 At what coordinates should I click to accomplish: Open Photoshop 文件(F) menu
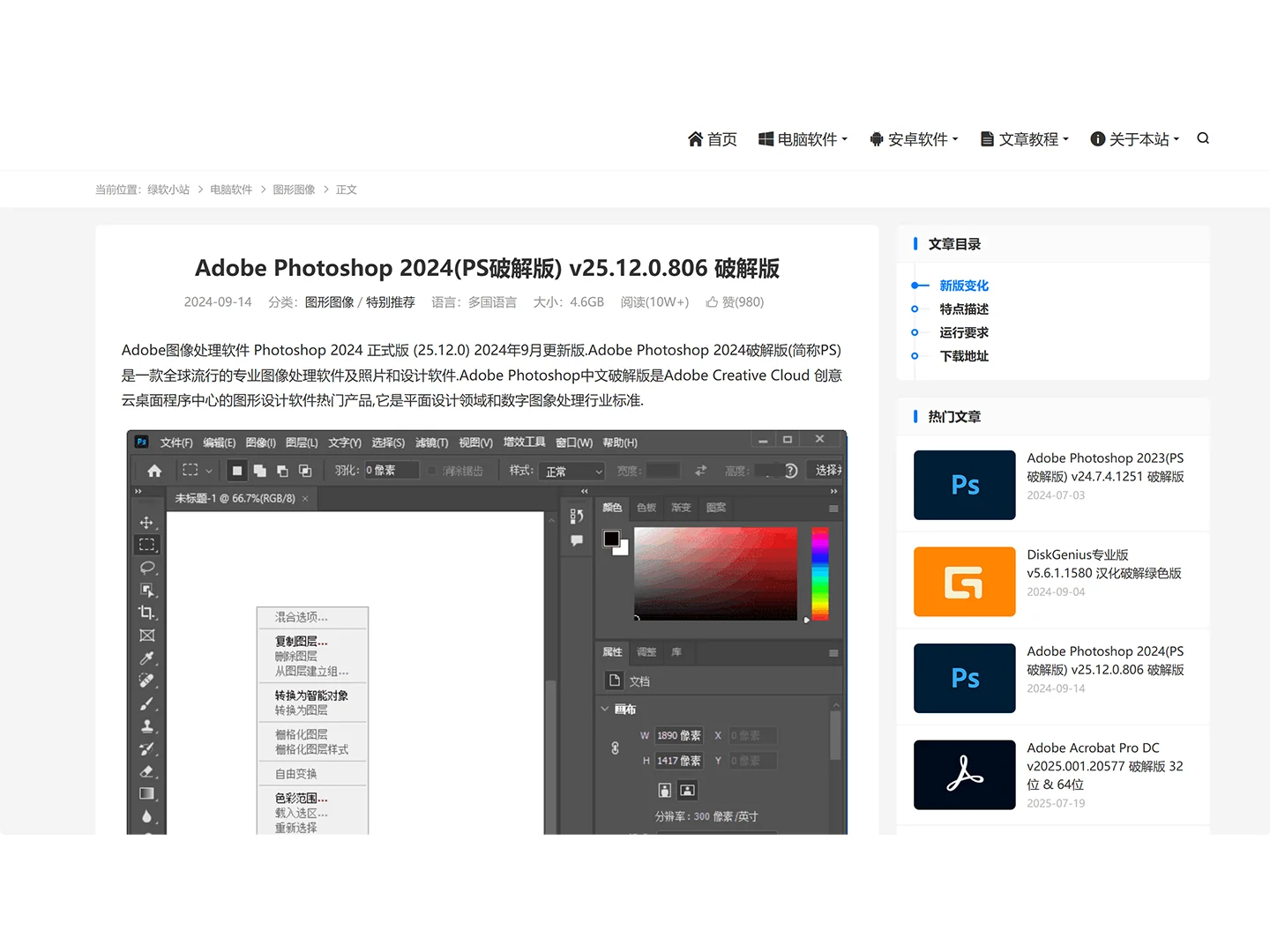(x=176, y=443)
